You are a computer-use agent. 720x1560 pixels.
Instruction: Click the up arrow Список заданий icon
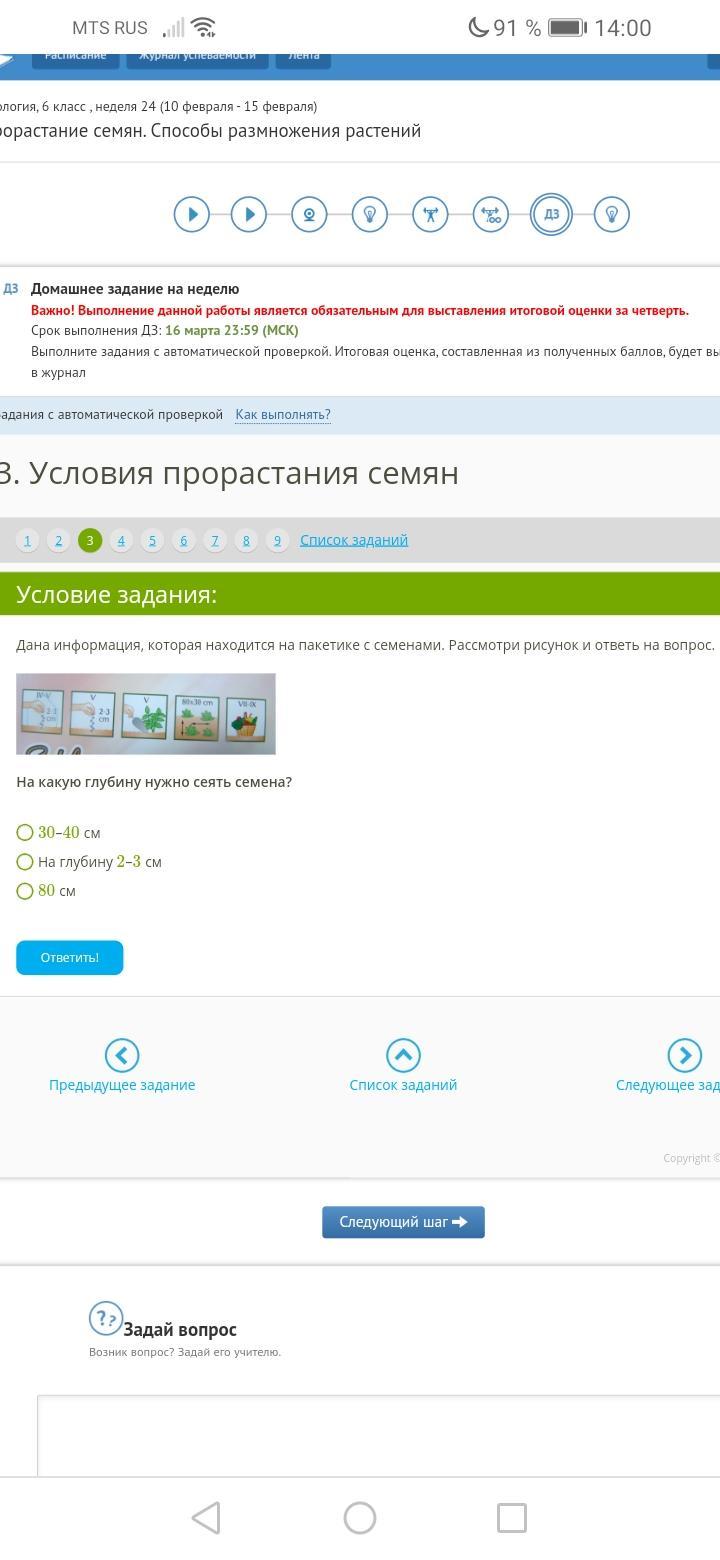click(x=403, y=1055)
